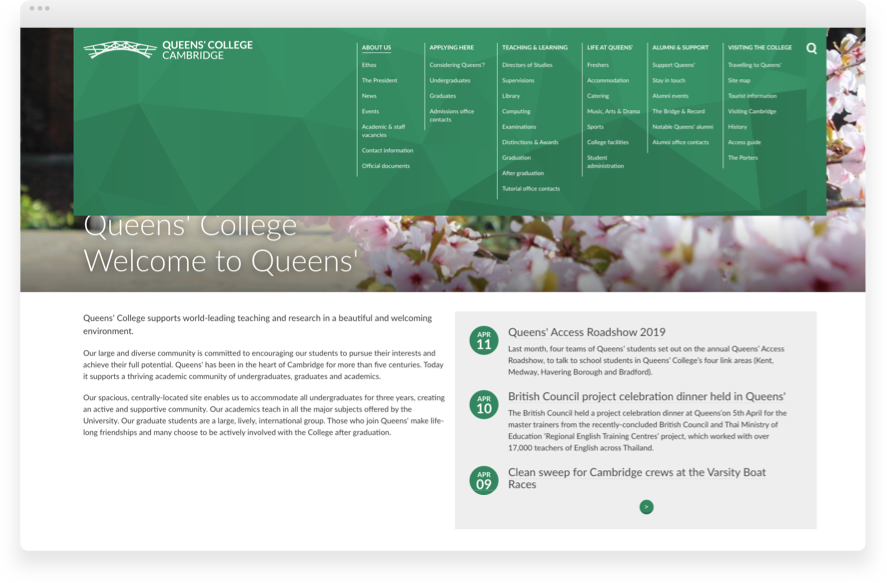Open Tutorial office contacts link
The image size is (887, 583).
pos(531,189)
